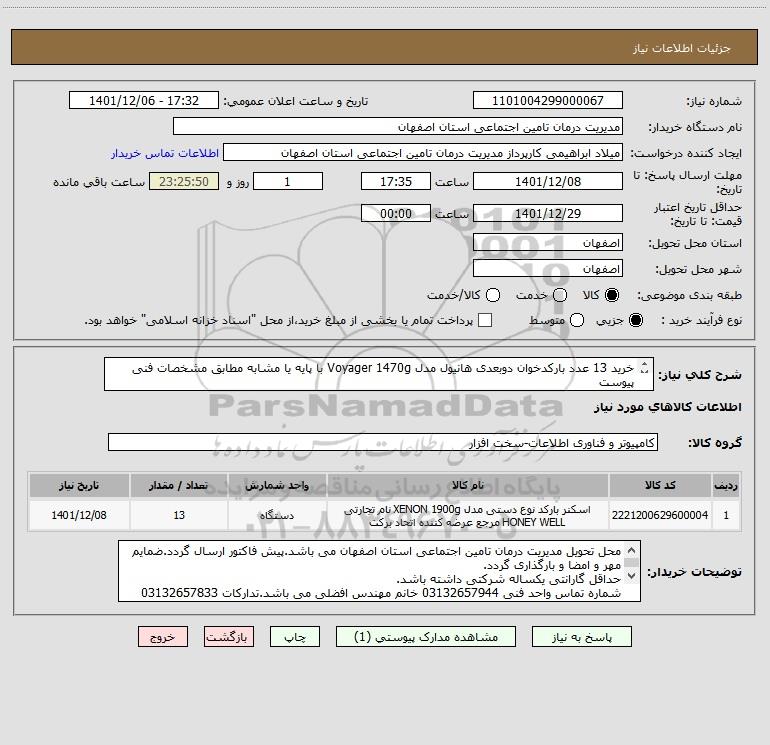This screenshot has width=770, height=745.
Task: Click the توضیحات خریدار text area
Action: (x=379, y=571)
